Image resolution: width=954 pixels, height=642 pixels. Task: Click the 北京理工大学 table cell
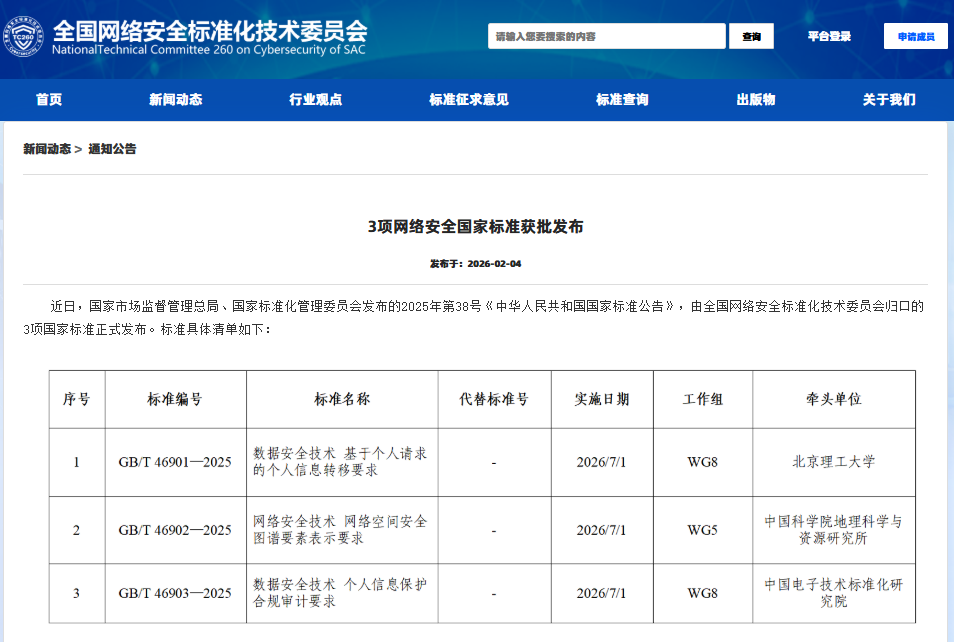(836, 462)
